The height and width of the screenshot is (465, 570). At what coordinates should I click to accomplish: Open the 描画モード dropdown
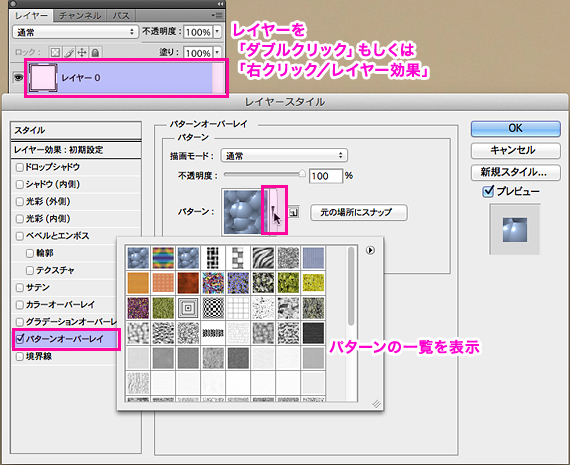(x=284, y=156)
